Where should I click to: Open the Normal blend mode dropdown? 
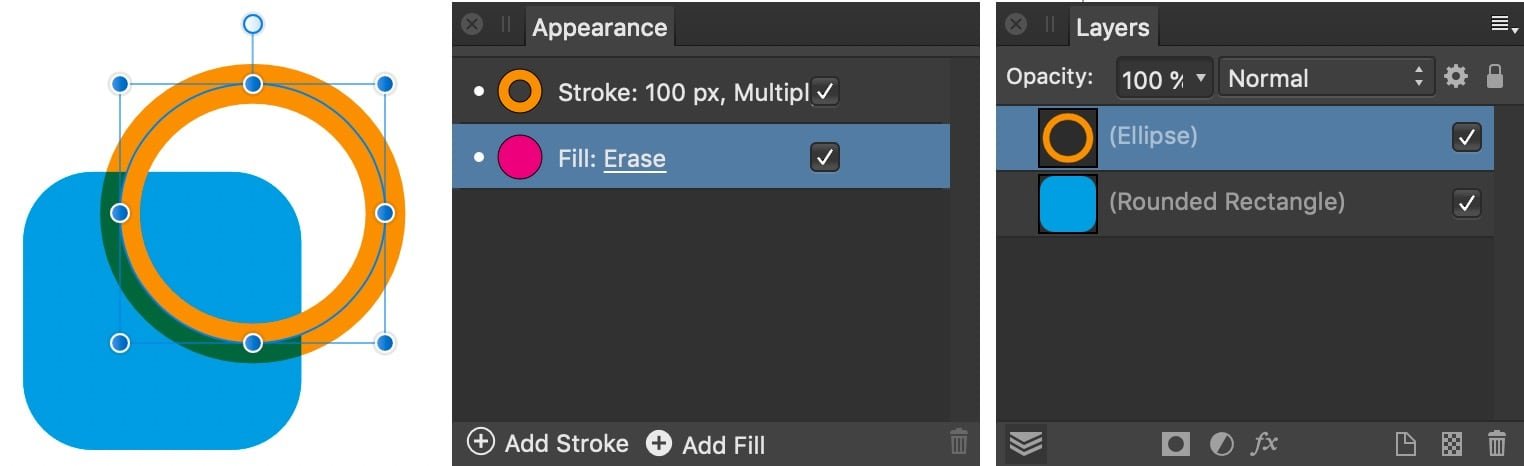(x=1326, y=78)
